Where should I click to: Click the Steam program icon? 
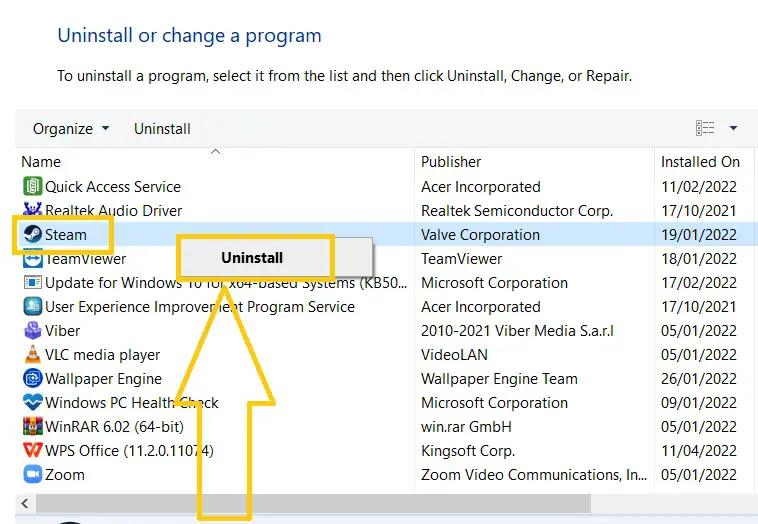tap(32, 234)
